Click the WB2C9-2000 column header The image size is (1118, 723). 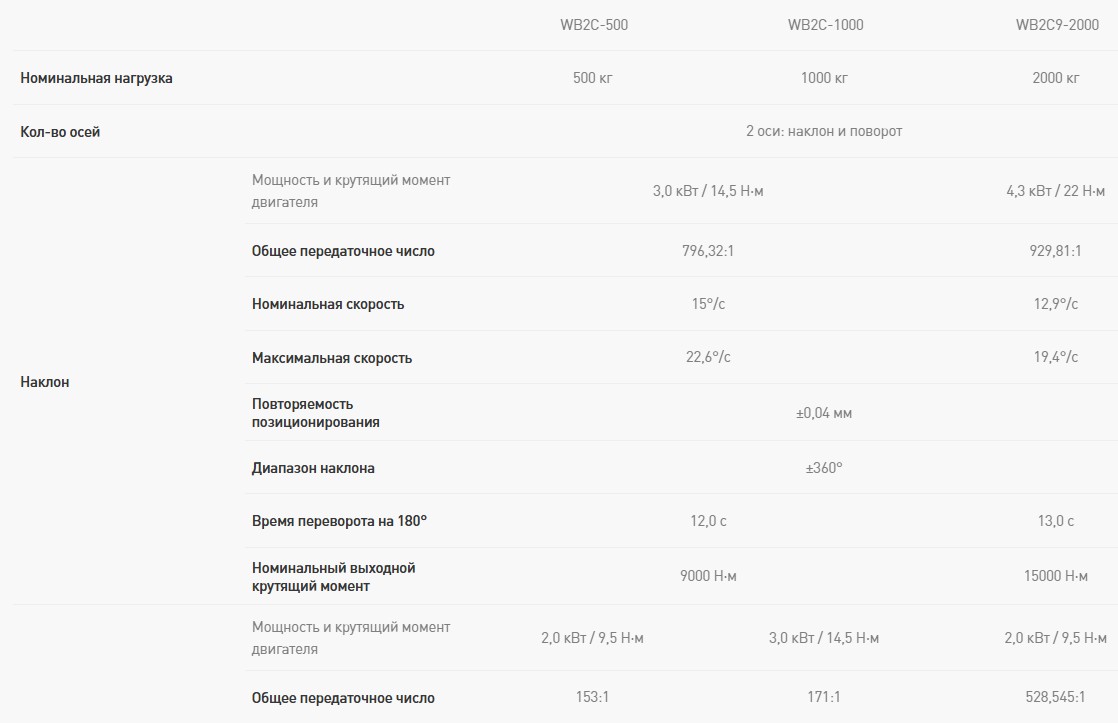point(1056,25)
